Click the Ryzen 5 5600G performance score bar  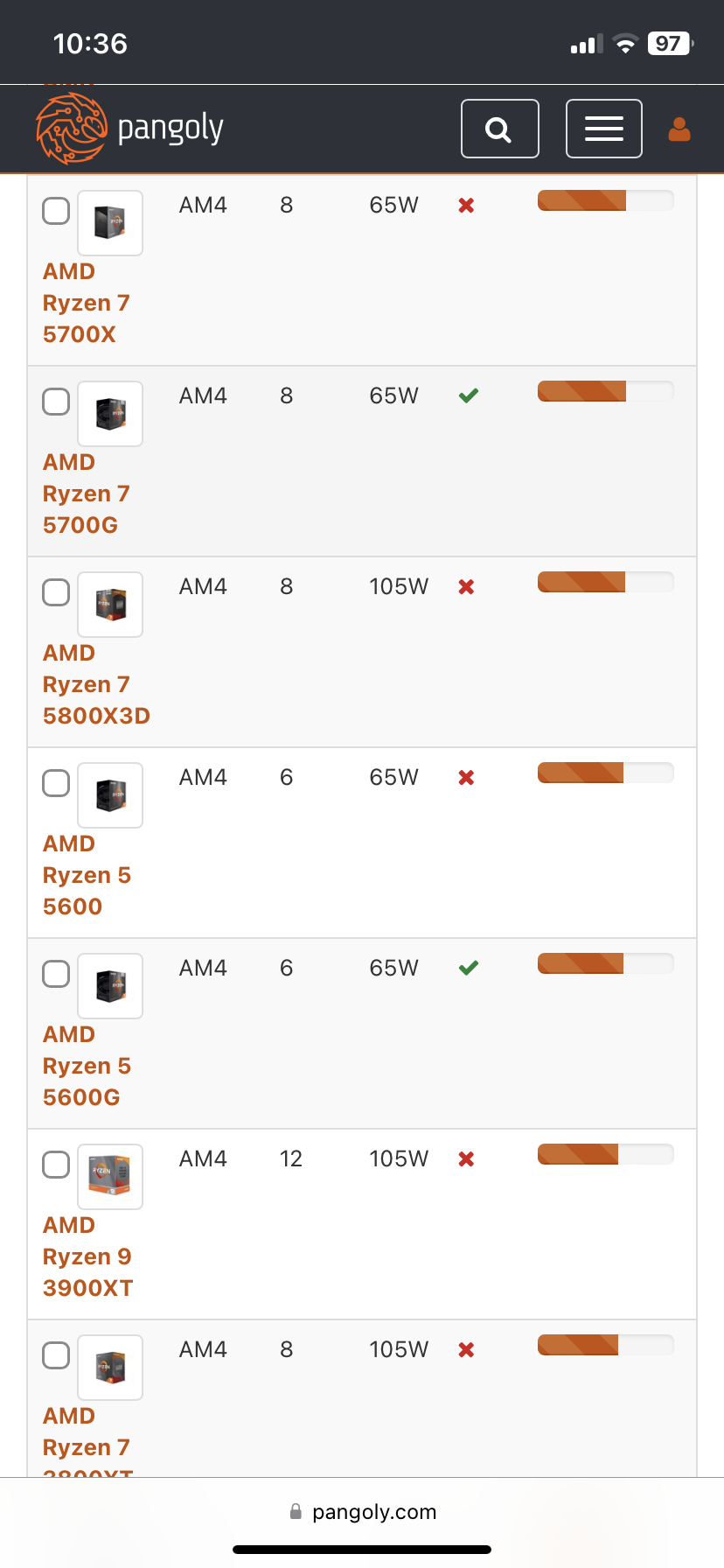(605, 963)
